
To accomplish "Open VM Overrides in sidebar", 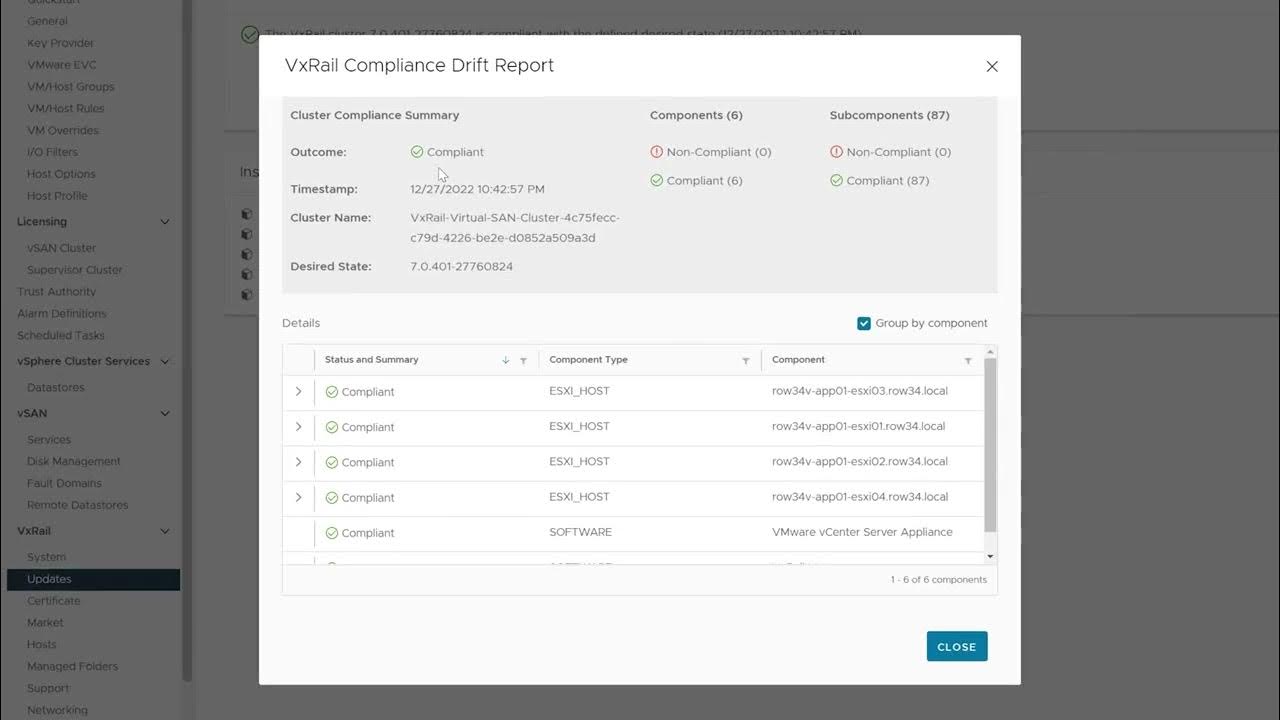I will pyautogui.click(x=63, y=130).
